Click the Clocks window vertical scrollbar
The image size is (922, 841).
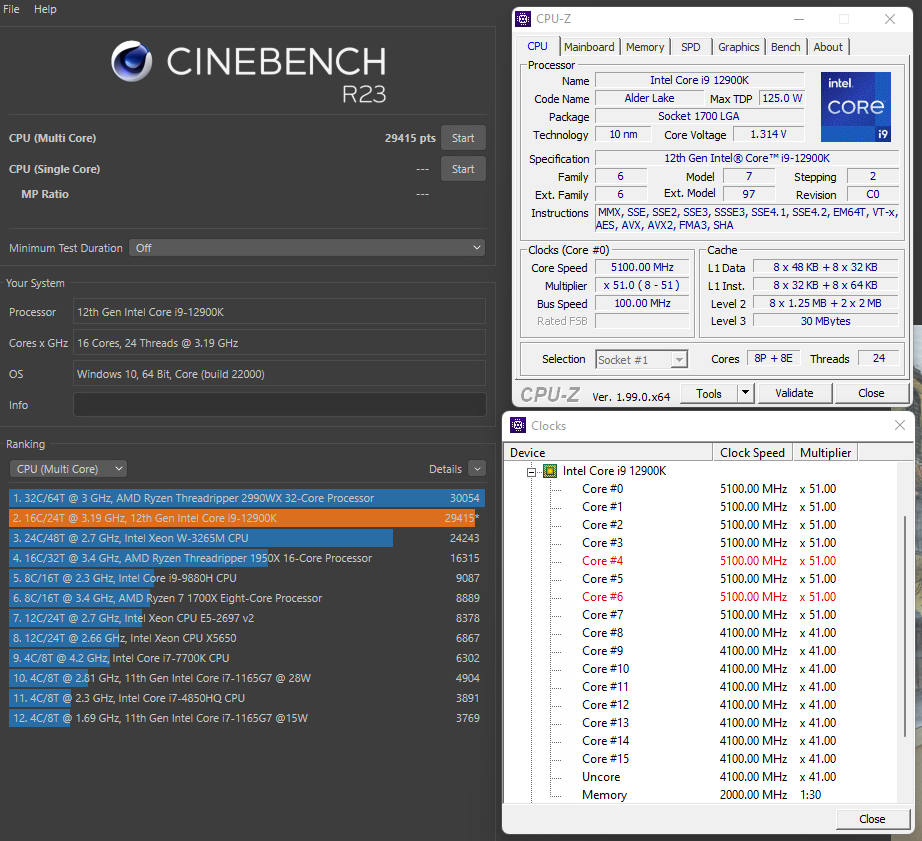click(x=905, y=626)
